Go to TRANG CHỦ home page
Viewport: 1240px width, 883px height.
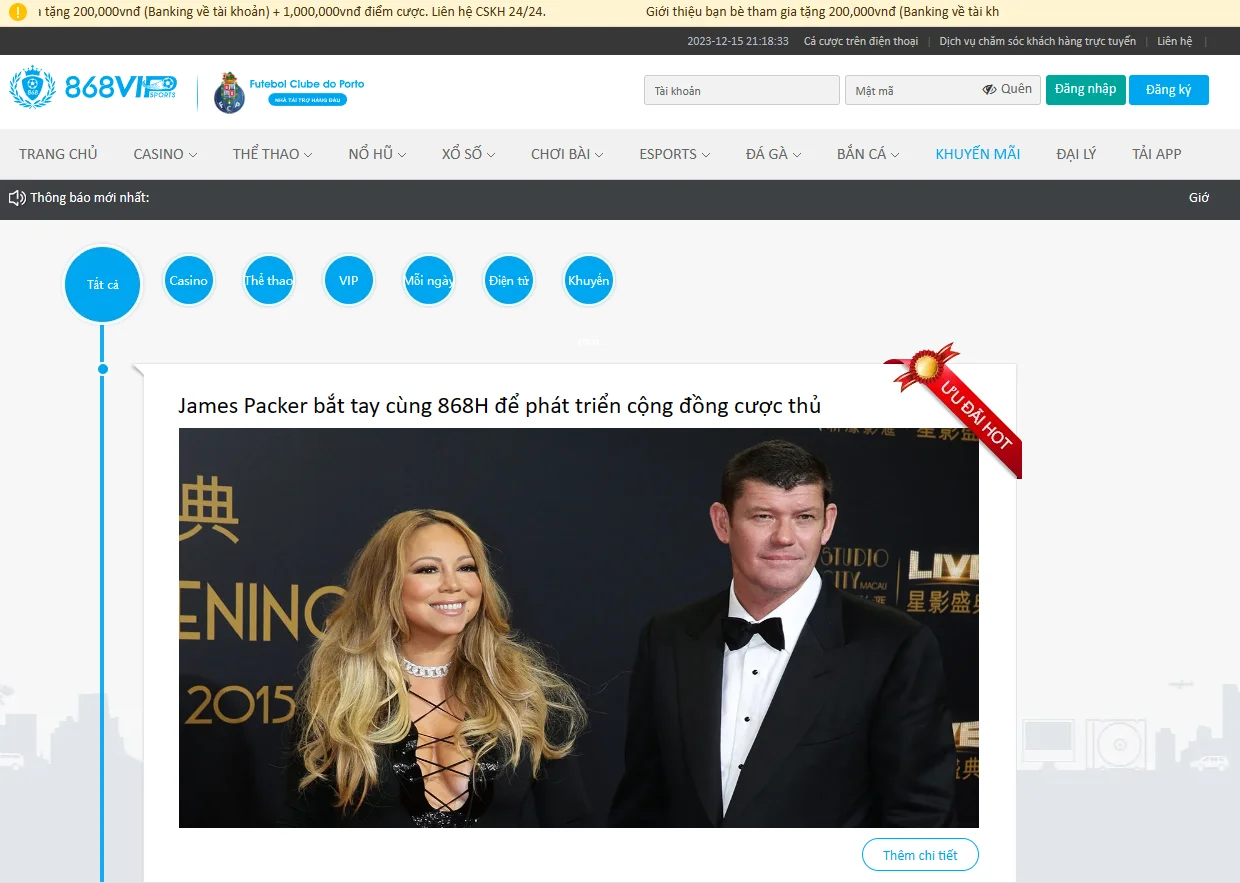(x=58, y=154)
